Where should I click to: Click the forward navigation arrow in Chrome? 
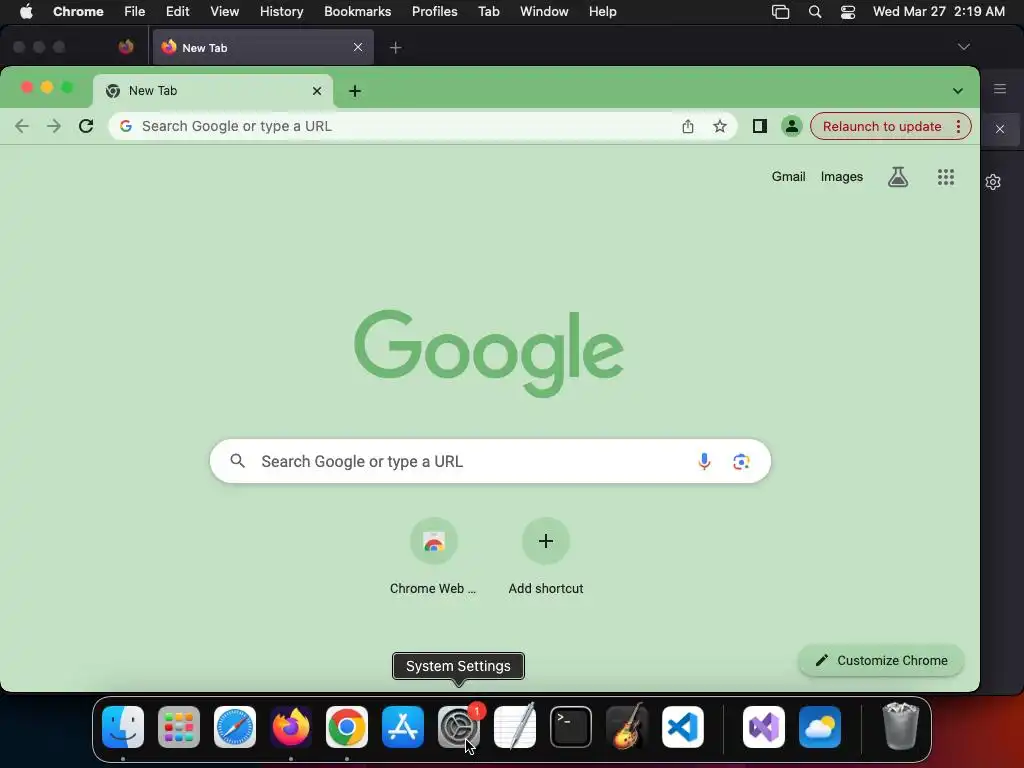point(54,126)
